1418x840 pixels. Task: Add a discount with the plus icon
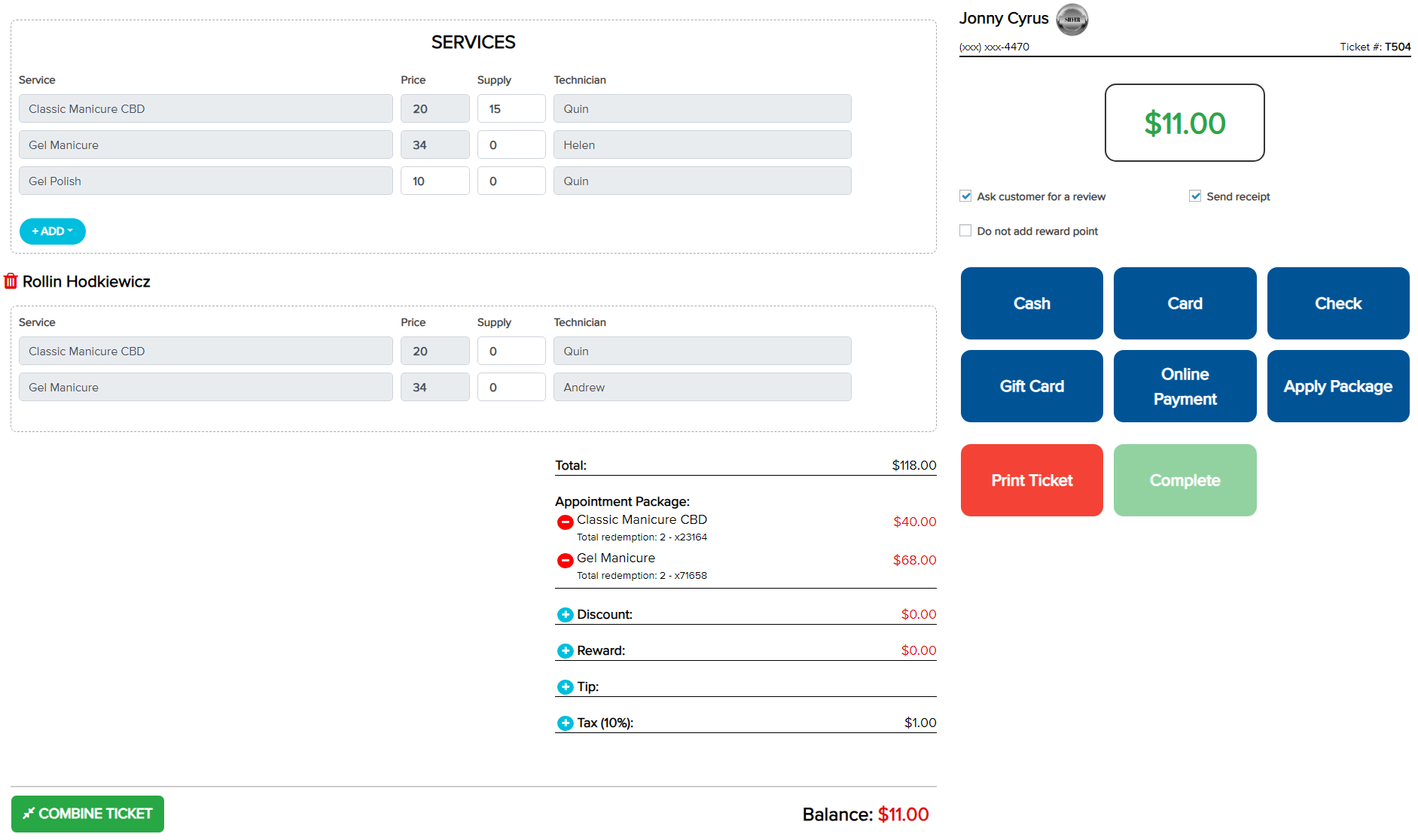[x=565, y=615]
